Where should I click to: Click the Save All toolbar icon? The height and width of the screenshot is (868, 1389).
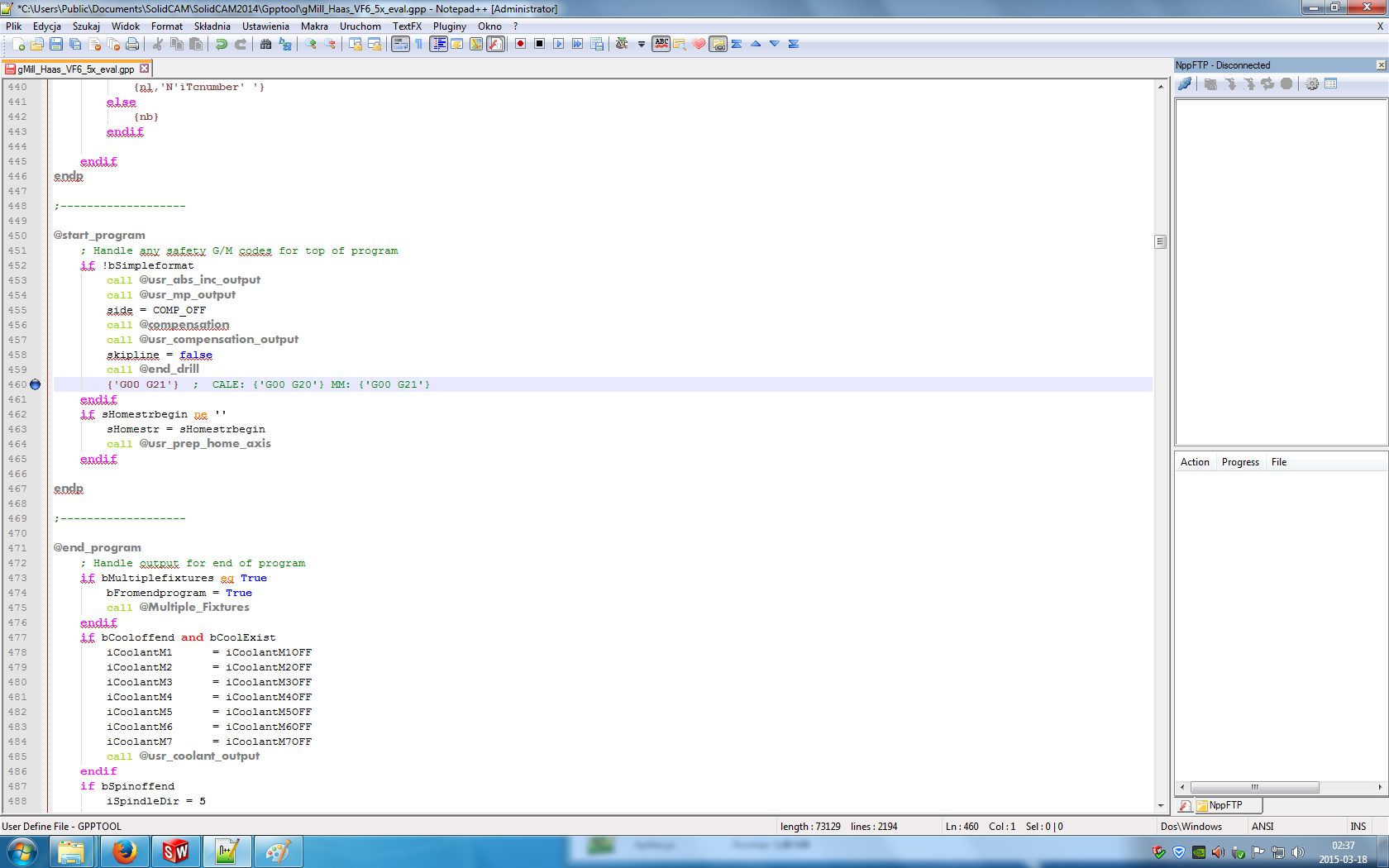coord(75,44)
